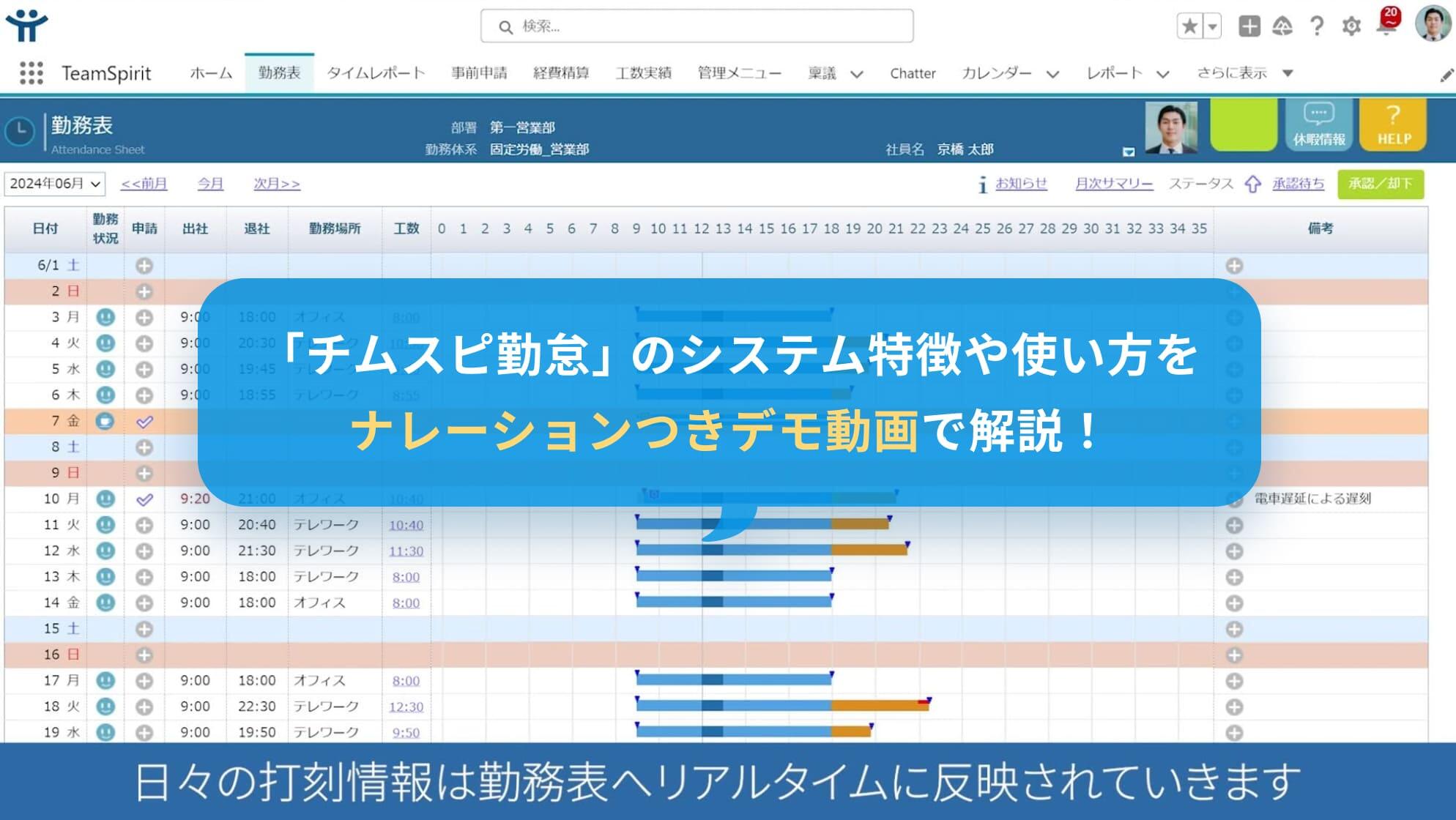The height and width of the screenshot is (820, 1456).
Task: Select the 2024年06月 month dropdown
Action: pyautogui.click(x=54, y=183)
